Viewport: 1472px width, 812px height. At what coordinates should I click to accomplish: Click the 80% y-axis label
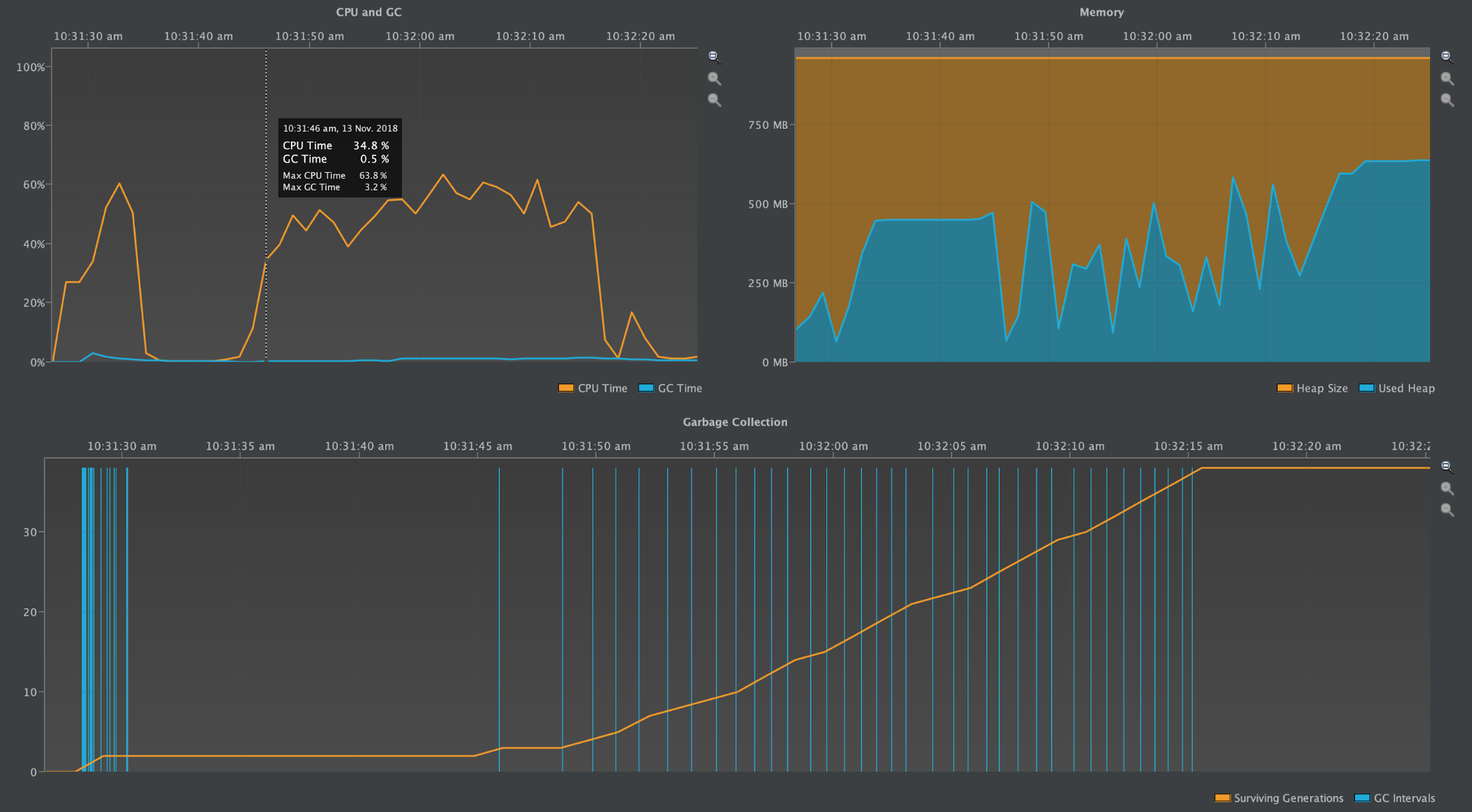(34, 126)
